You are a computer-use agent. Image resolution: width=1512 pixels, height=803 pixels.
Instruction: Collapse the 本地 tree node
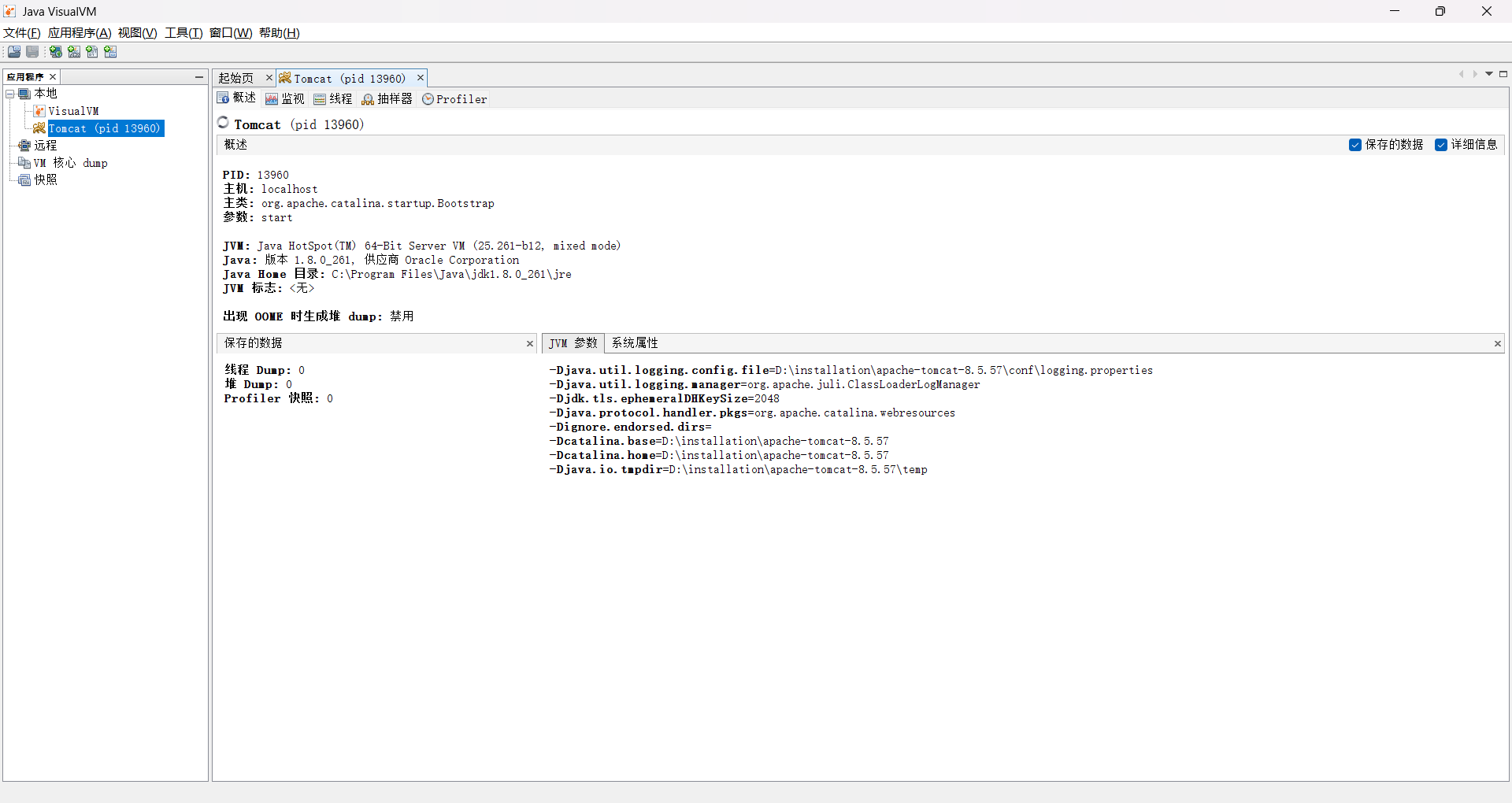tap(10, 94)
